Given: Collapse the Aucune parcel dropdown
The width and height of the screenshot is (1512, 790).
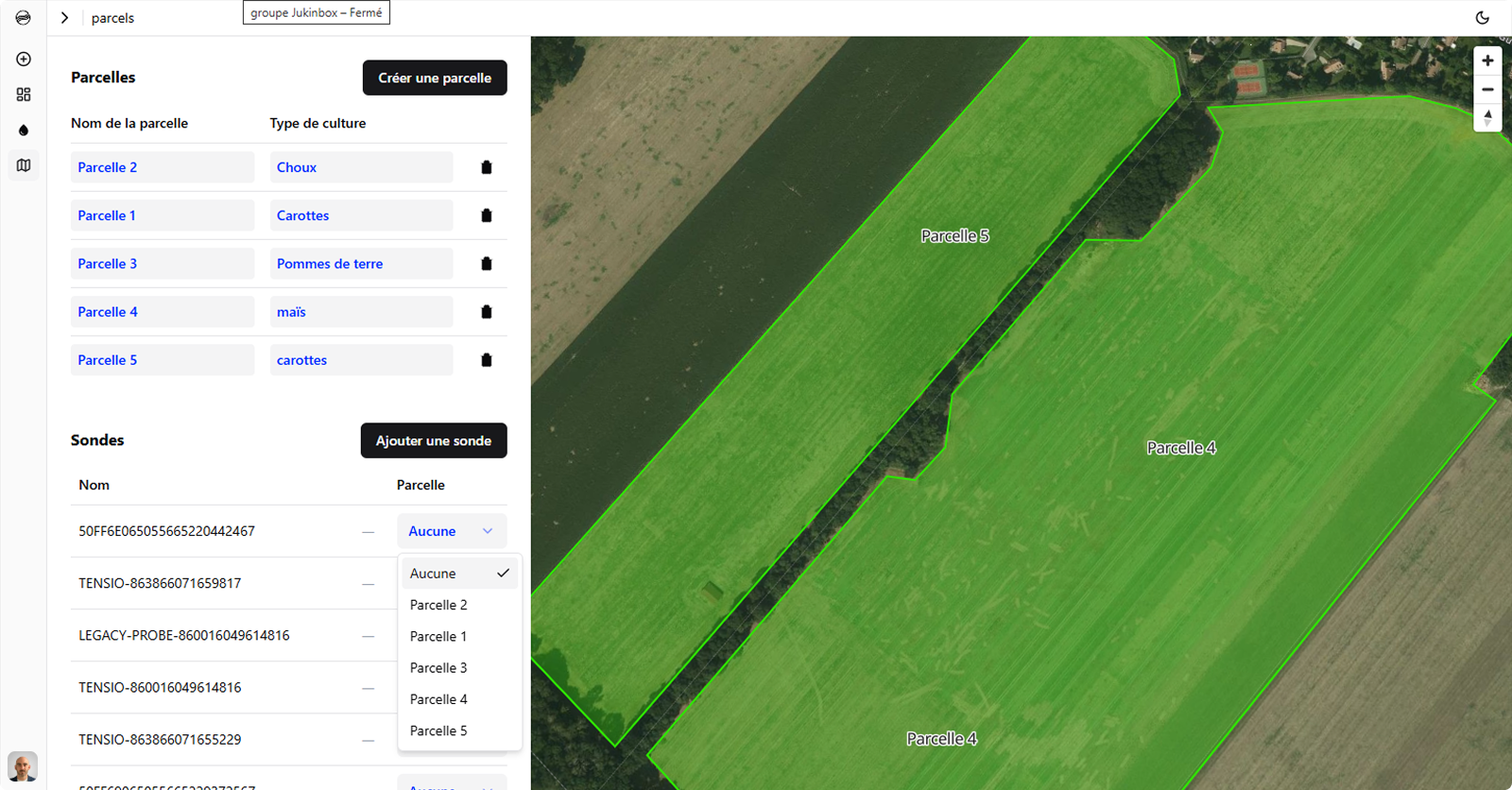Looking at the screenshot, I should (x=452, y=531).
